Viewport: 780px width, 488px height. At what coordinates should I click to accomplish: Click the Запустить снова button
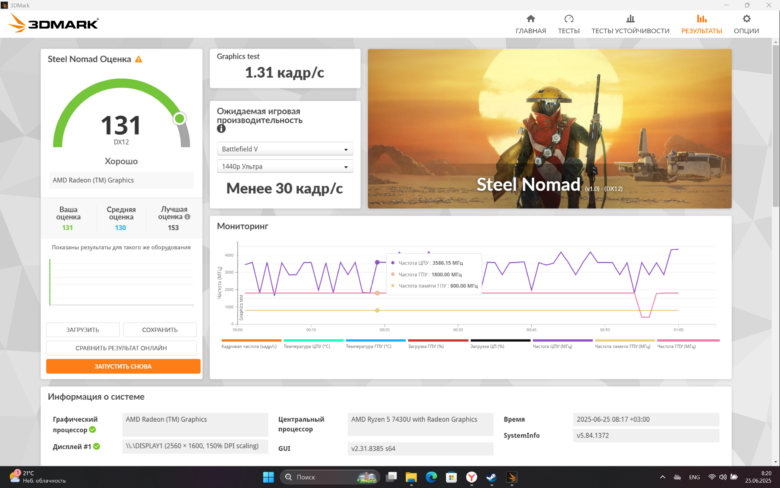(123, 366)
